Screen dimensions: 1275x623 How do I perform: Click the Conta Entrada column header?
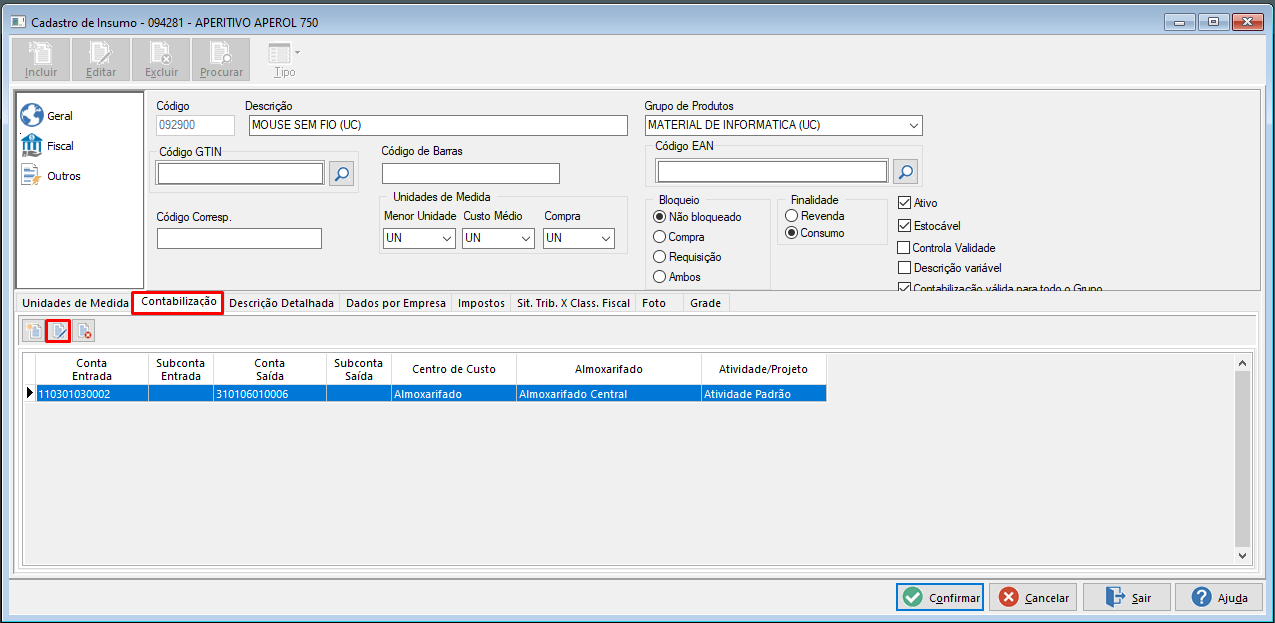click(x=92, y=369)
